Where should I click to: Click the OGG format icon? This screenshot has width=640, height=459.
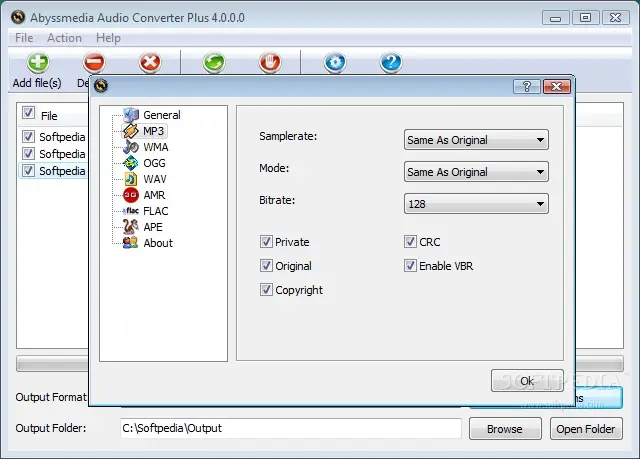131,163
